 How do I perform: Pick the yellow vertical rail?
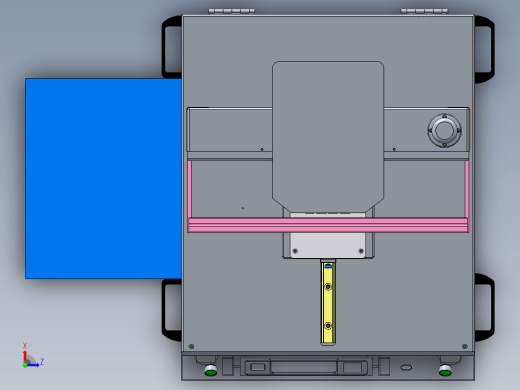328,303
